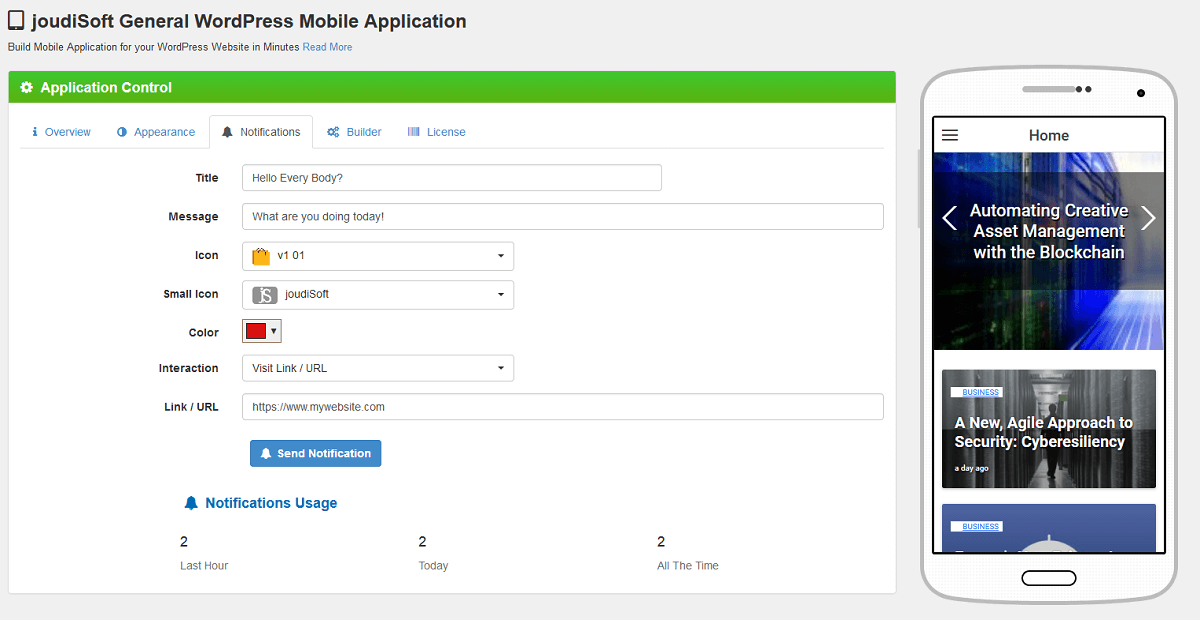Viewport: 1200px width, 620px height.
Task: Click the gear icon in Application Control header
Action: pos(27,88)
